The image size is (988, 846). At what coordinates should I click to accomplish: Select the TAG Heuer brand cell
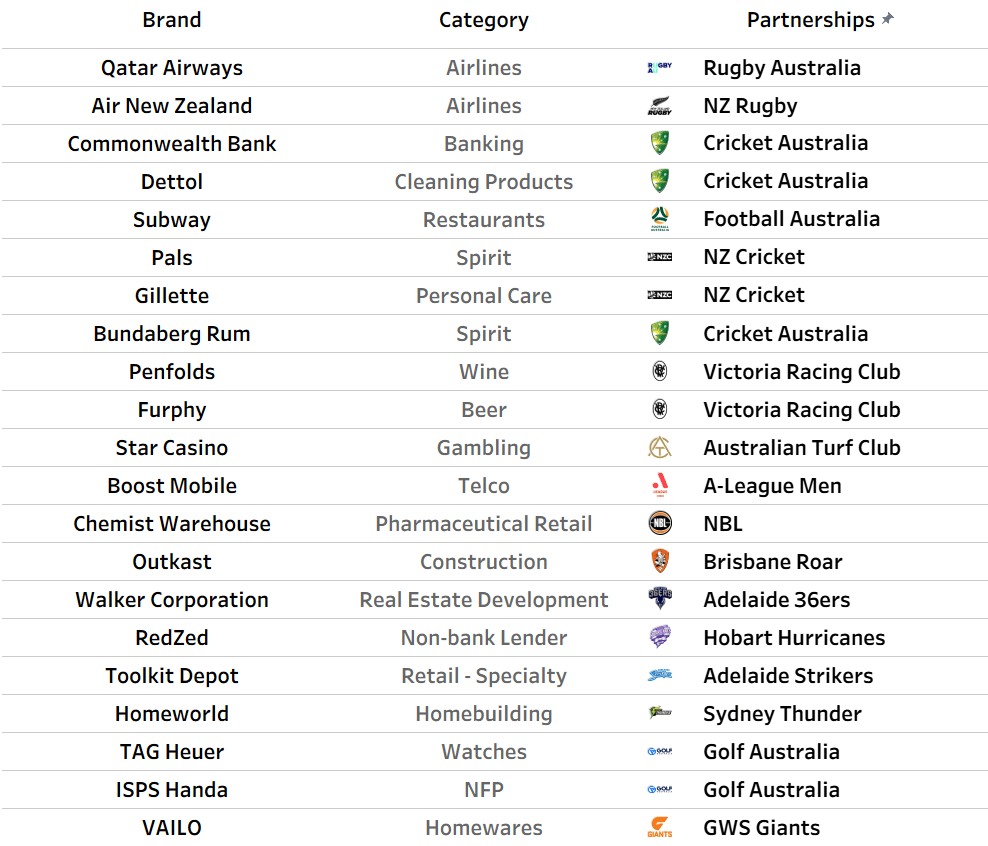(171, 752)
